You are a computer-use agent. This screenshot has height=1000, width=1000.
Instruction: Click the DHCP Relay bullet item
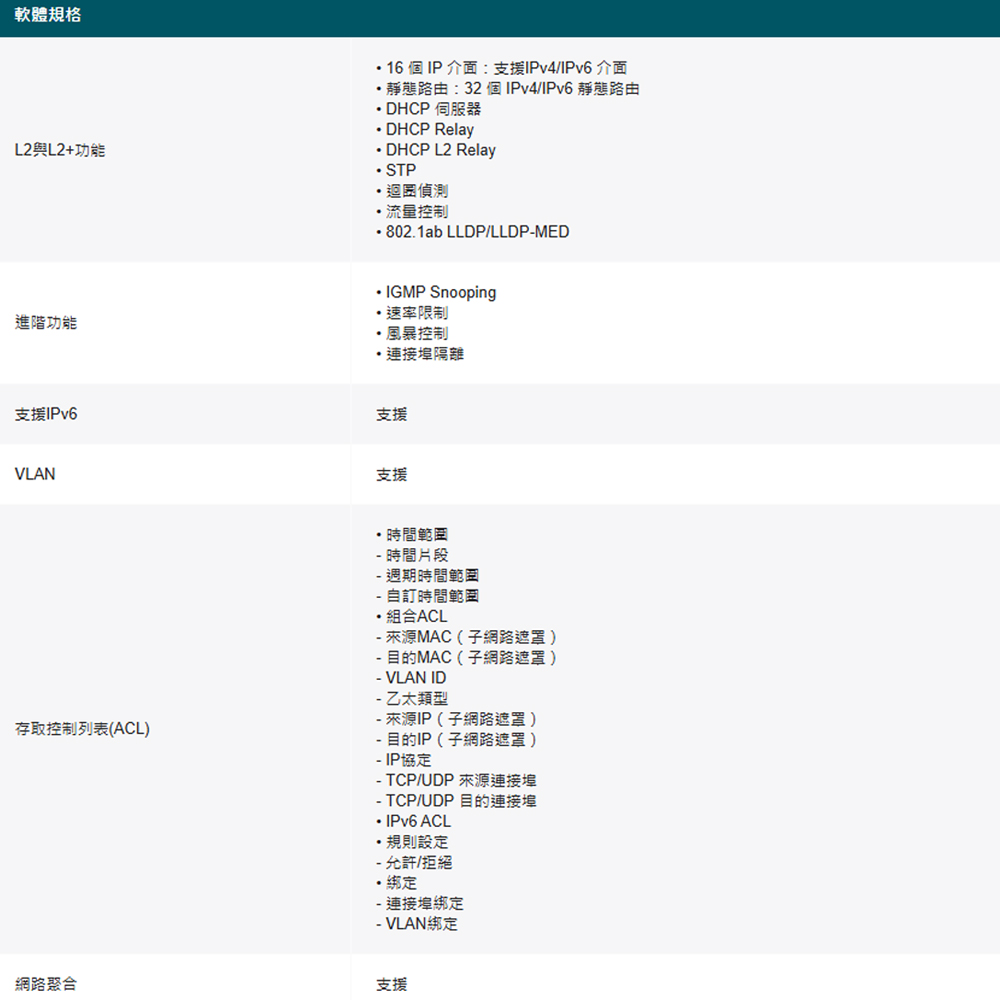(x=429, y=129)
